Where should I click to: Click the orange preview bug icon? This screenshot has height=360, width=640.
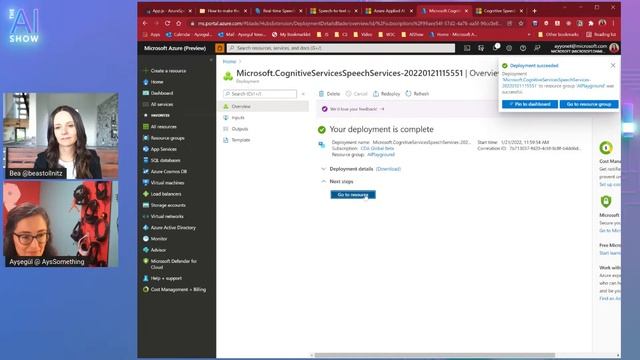point(220,48)
